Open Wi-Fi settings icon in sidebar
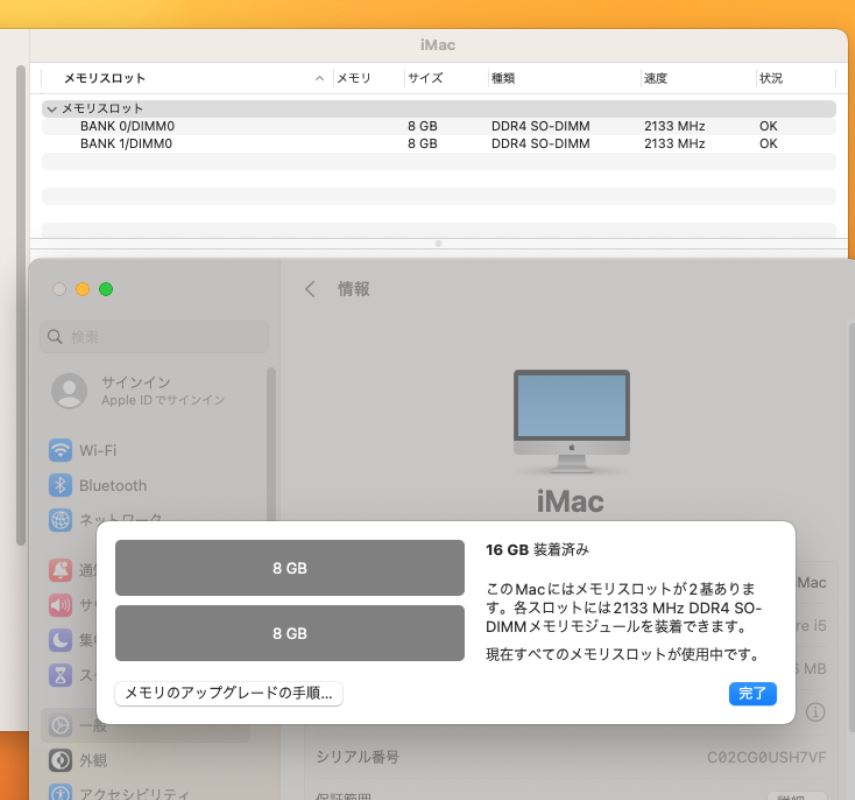 click(x=60, y=450)
